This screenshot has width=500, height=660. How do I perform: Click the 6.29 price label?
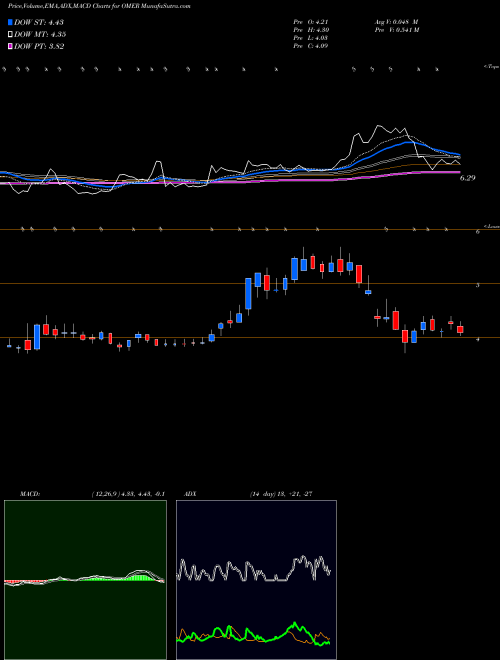(x=467, y=178)
